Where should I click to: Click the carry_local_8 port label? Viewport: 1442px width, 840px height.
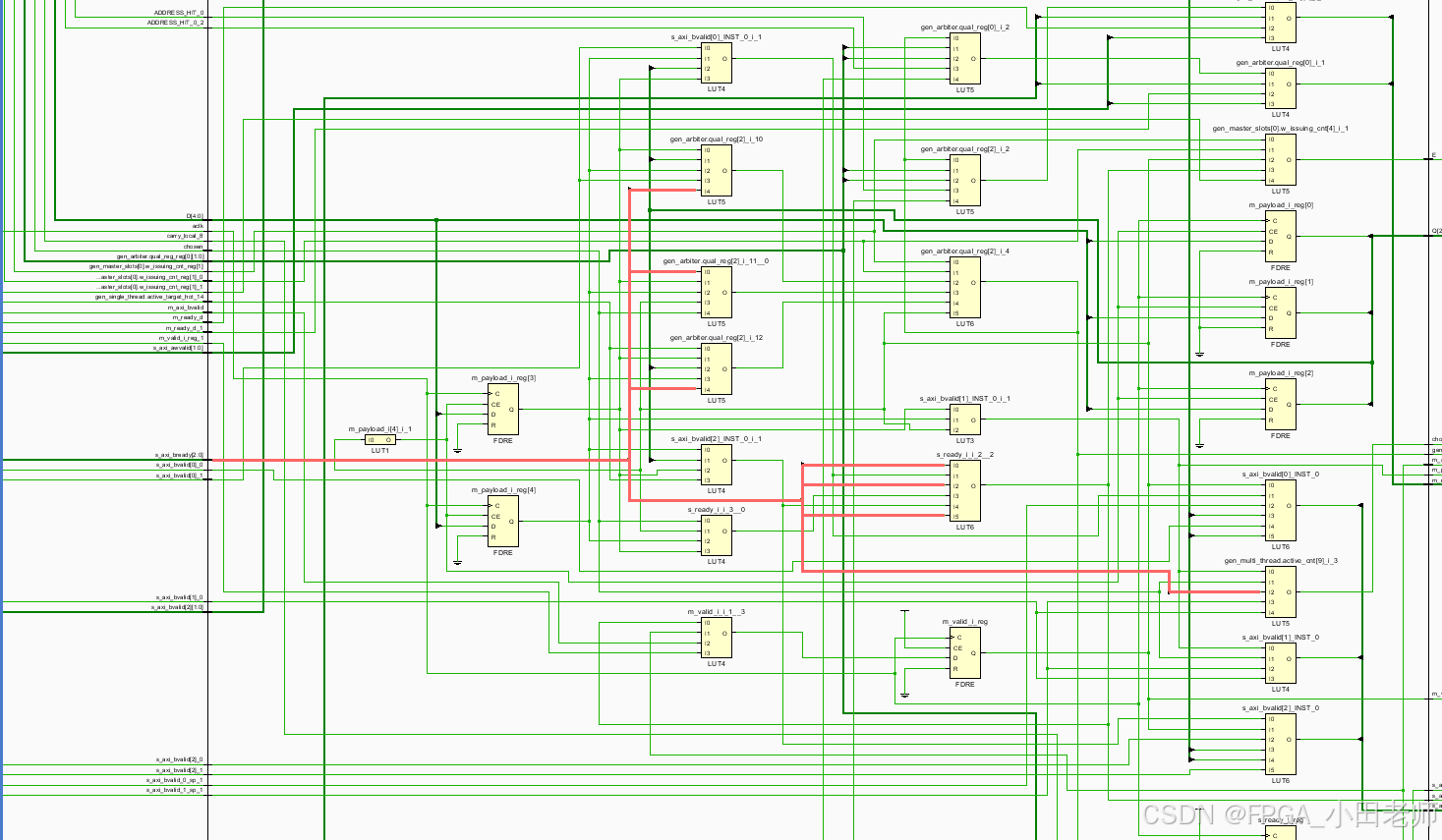[x=185, y=236]
